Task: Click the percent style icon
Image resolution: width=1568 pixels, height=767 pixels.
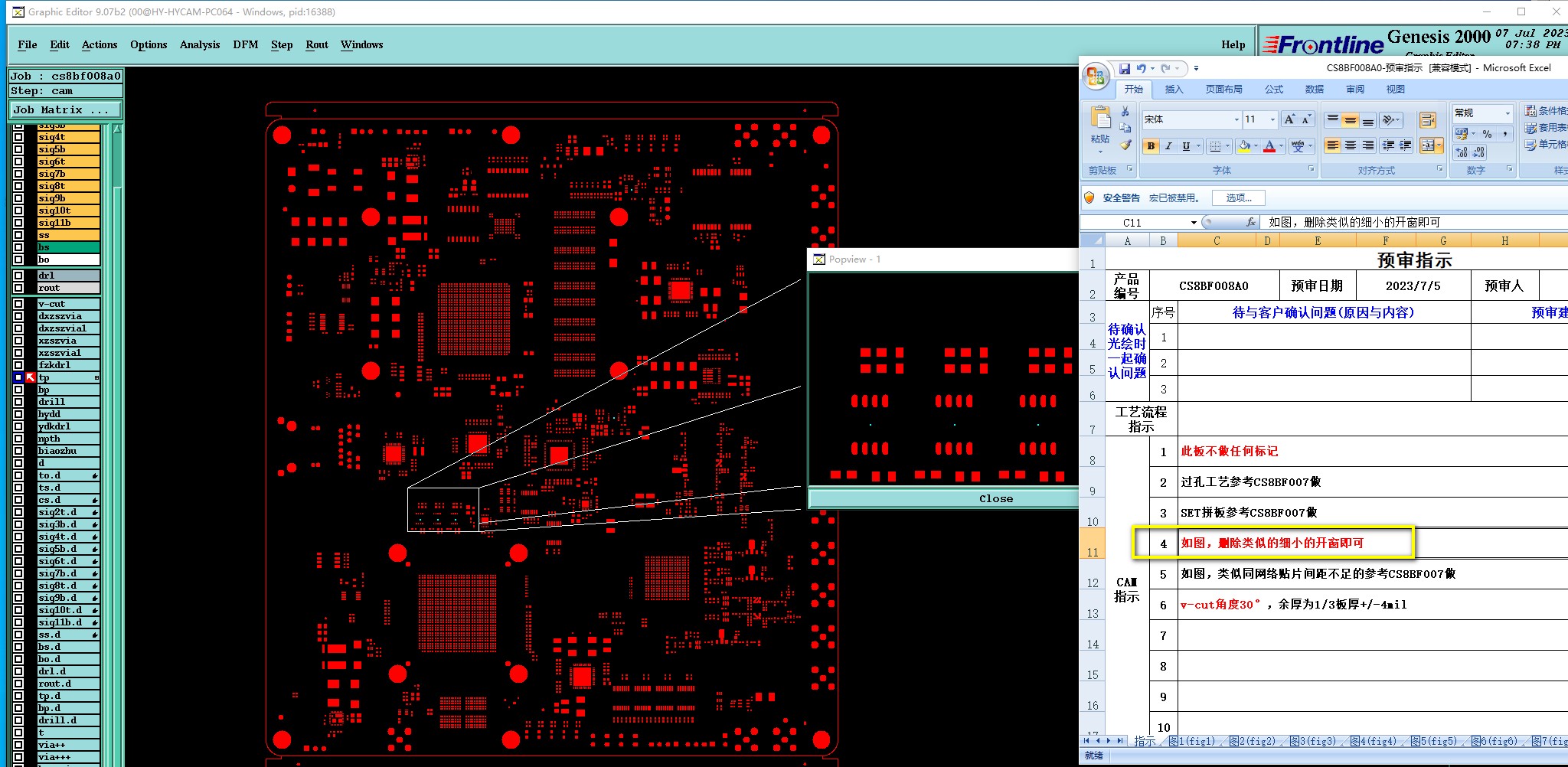Action: (1487, 134)
